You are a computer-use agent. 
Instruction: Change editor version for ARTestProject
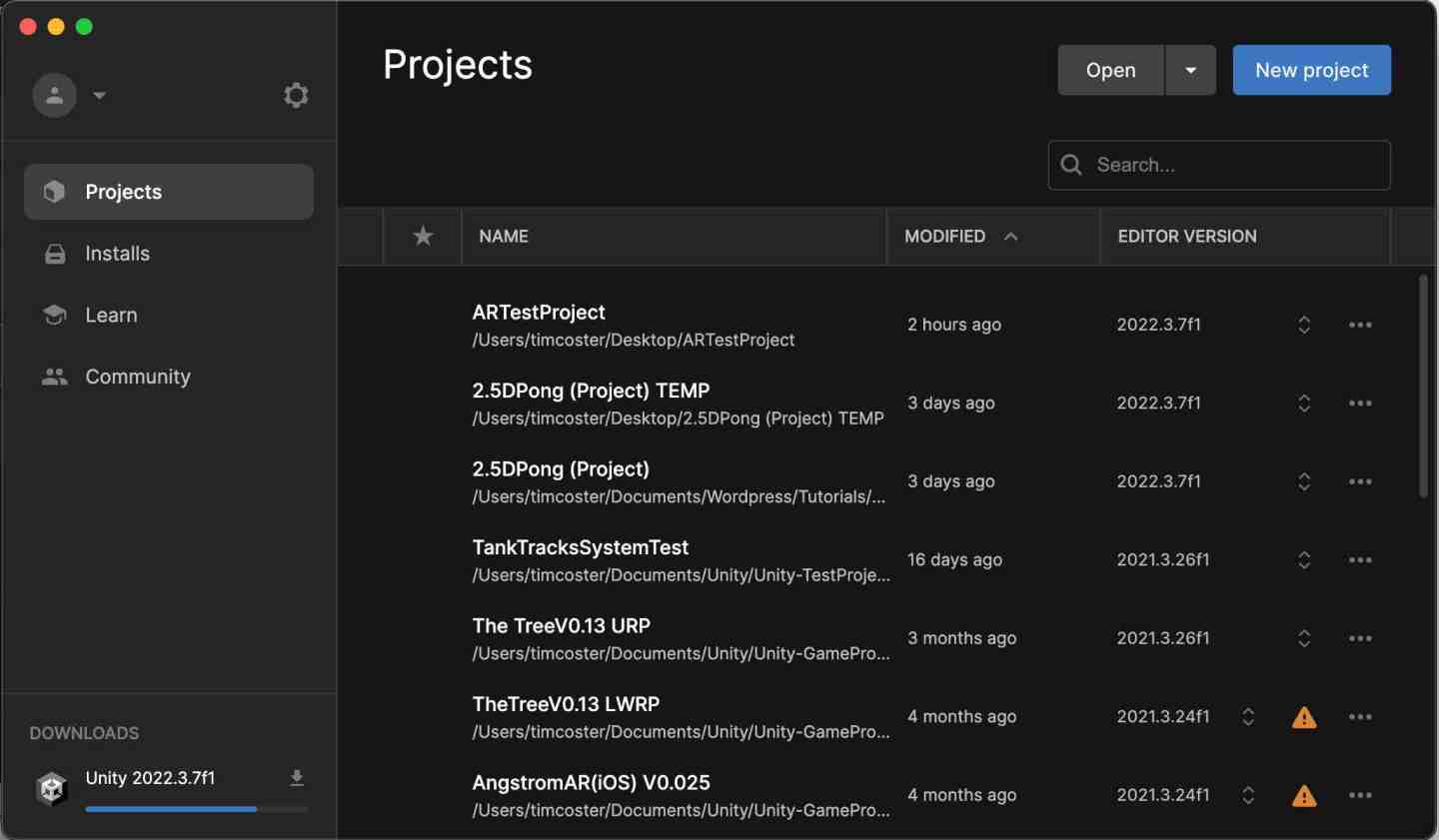tap(1304, 325)
